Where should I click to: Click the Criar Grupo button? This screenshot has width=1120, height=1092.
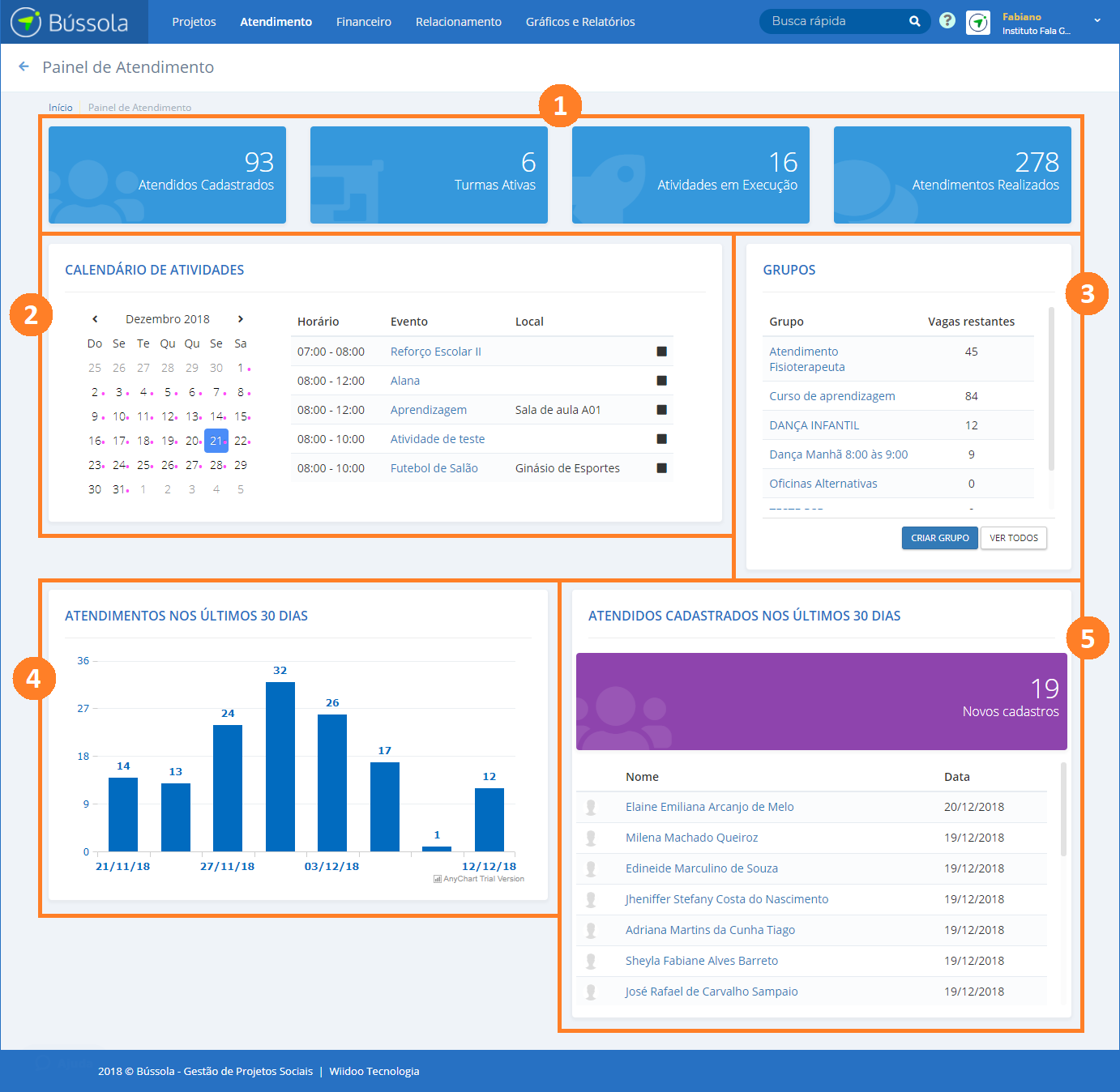click(x=939, y=538)
